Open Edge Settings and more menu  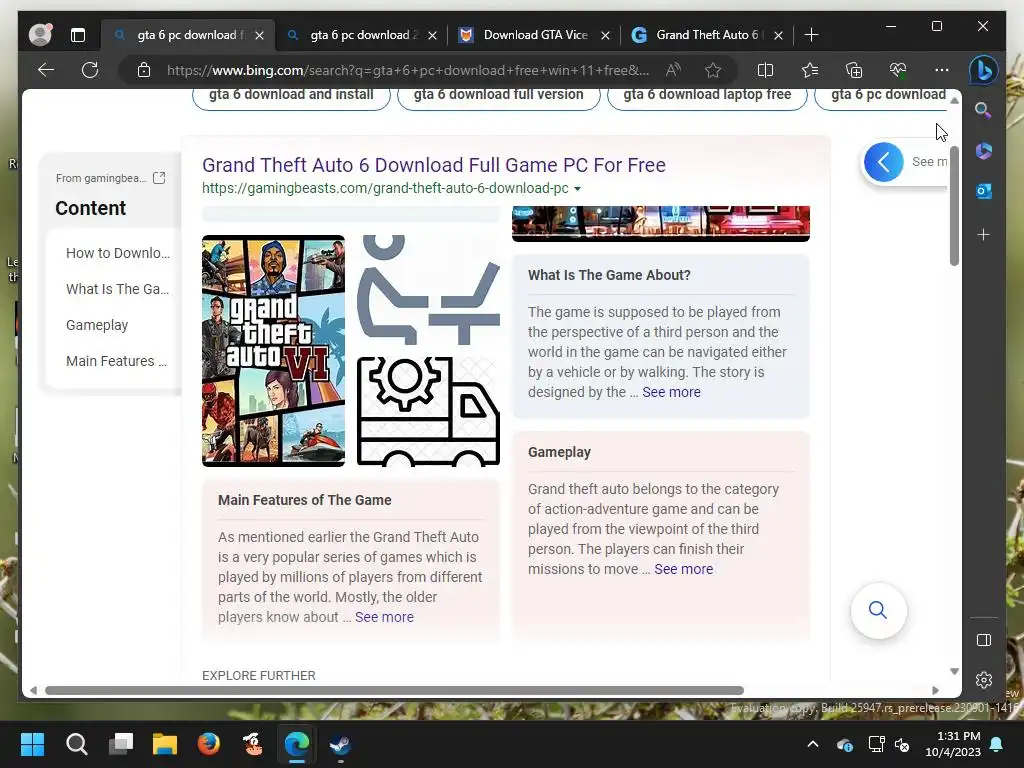pos(942,70)
